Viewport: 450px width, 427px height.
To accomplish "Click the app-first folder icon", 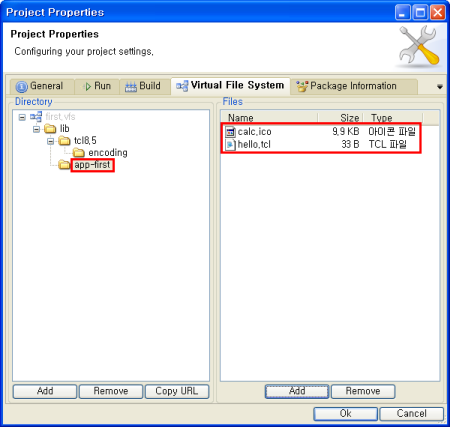I will click(x=64, y=165).
